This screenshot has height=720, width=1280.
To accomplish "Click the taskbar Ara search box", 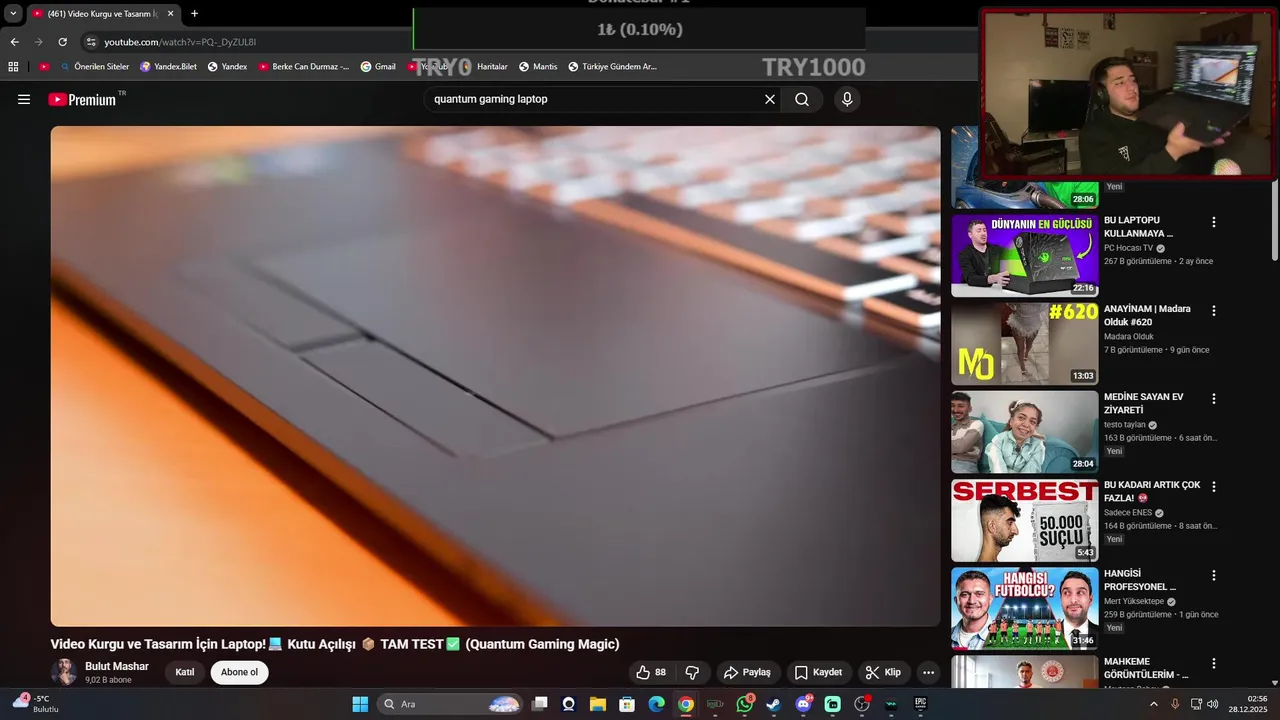I will [x=451, y=704].
